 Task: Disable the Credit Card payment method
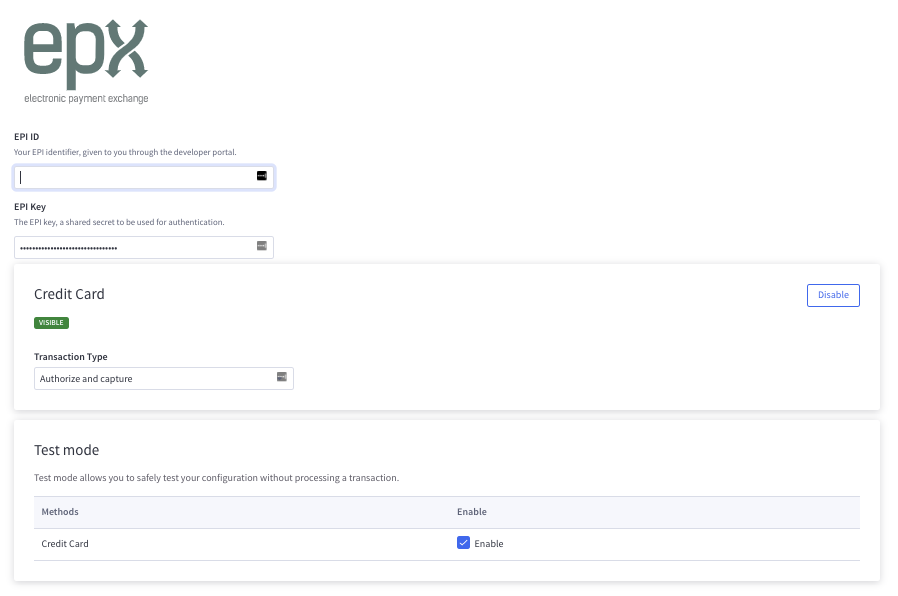click(833, 295)
